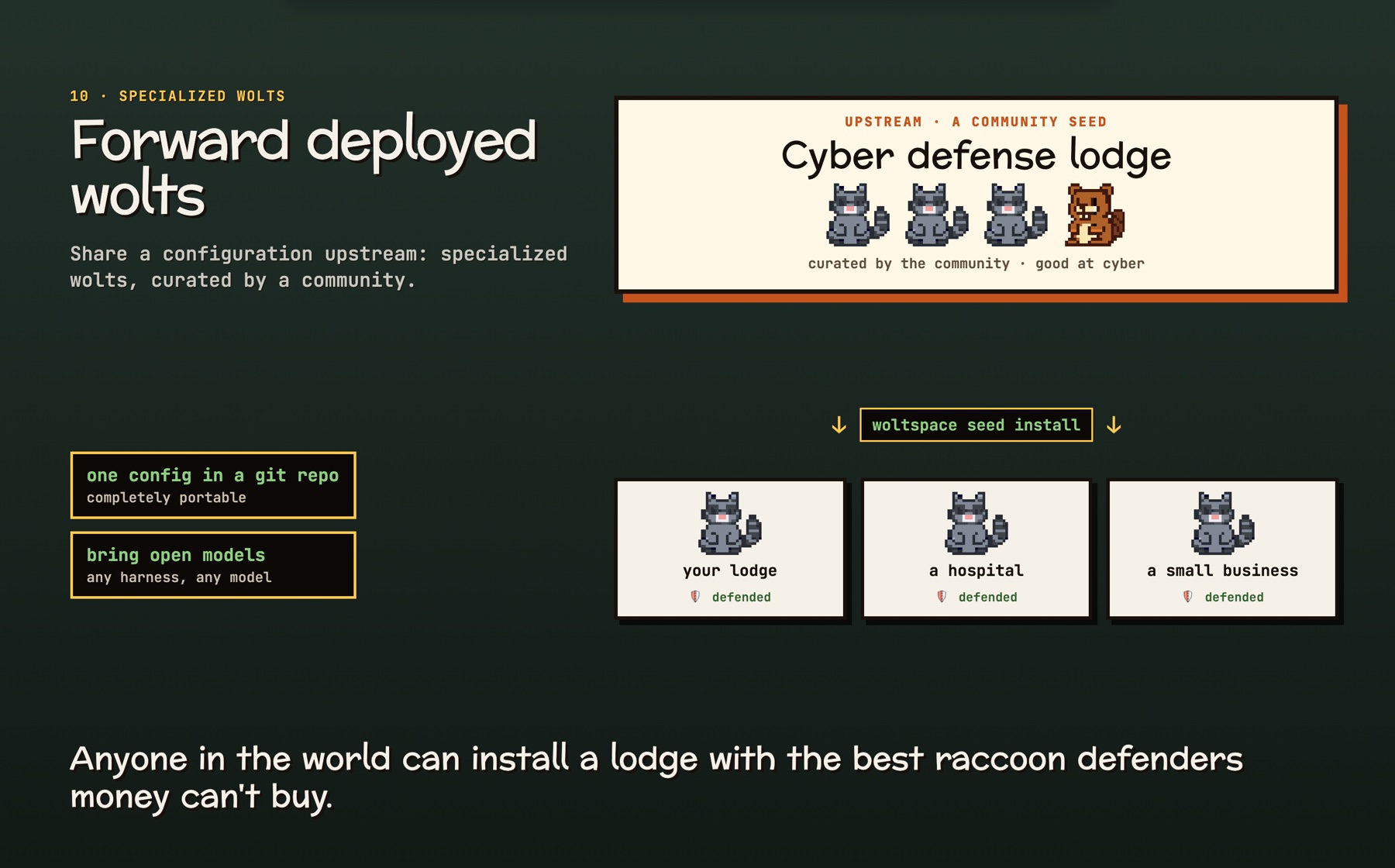Click the 'woltspace seed install' command box
Screen dimensions: 1395x868
click(x=976, y=425)
